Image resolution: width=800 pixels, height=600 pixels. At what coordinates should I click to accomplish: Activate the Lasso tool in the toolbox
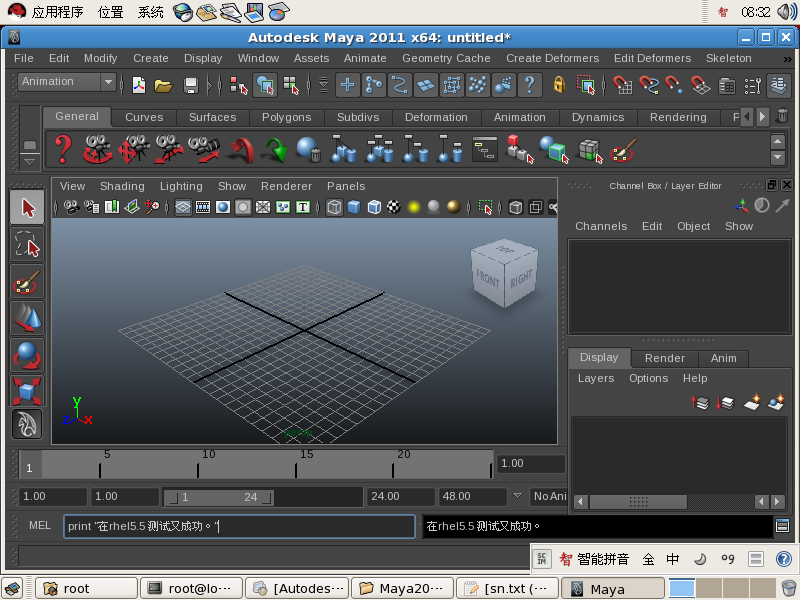27,245
